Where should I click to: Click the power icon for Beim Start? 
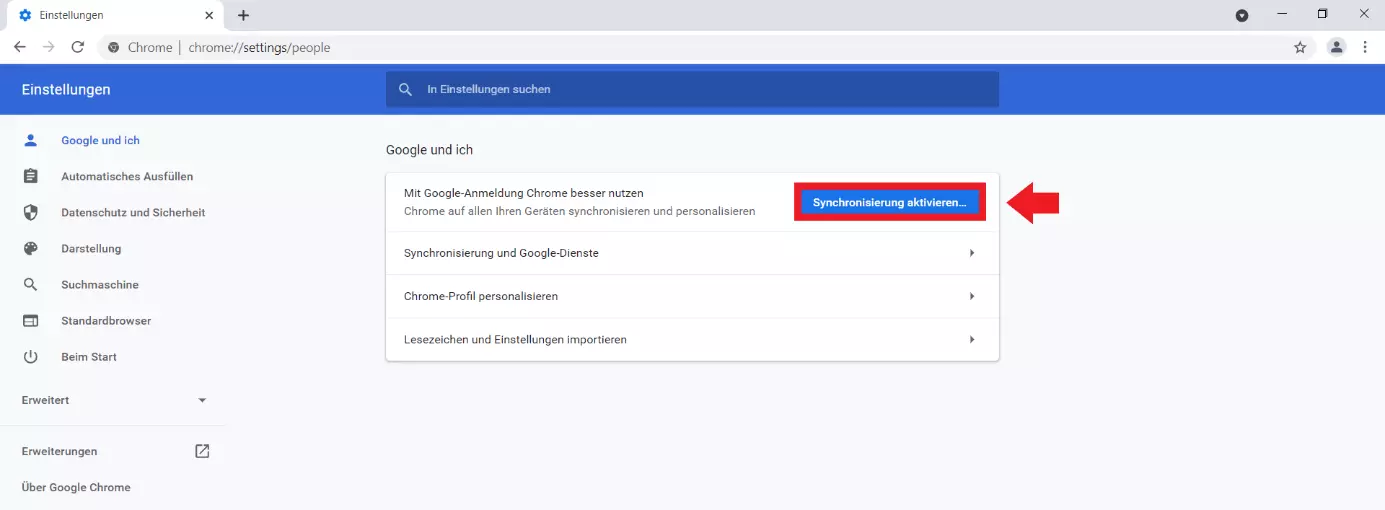pos(30,357)
